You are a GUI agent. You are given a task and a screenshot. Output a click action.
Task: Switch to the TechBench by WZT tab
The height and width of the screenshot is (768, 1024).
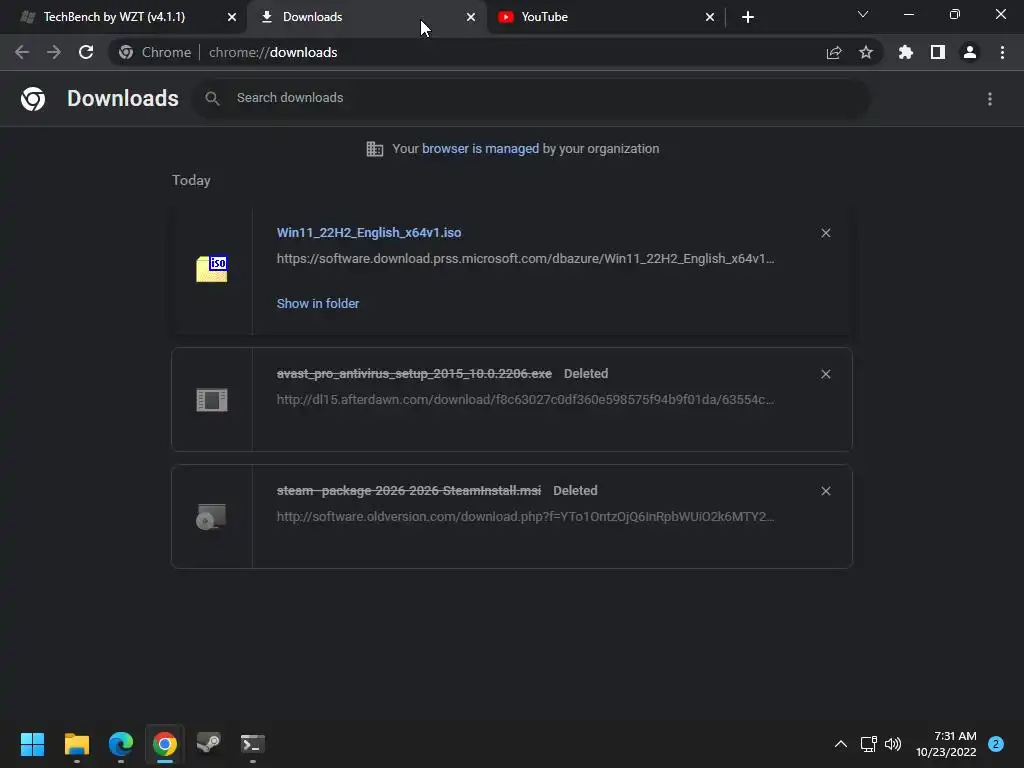coord(123,17)
